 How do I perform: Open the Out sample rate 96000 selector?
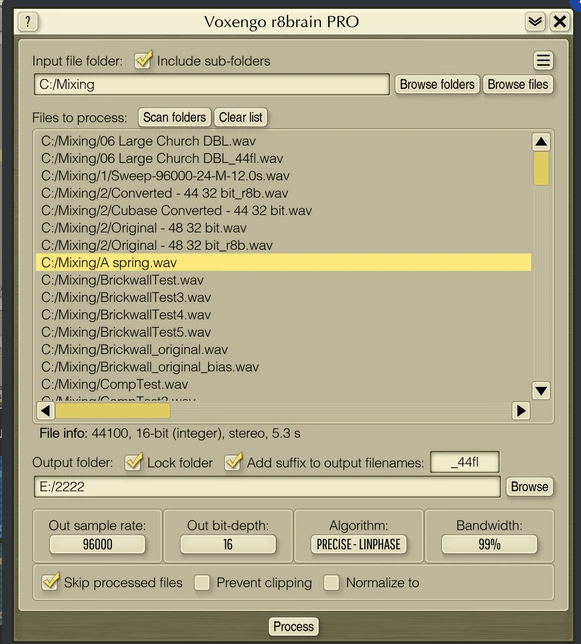click(x=97, y=544)
